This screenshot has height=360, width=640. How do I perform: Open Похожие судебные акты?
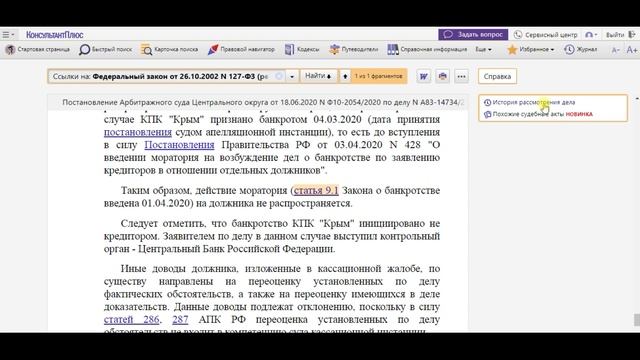coord(538,114)
